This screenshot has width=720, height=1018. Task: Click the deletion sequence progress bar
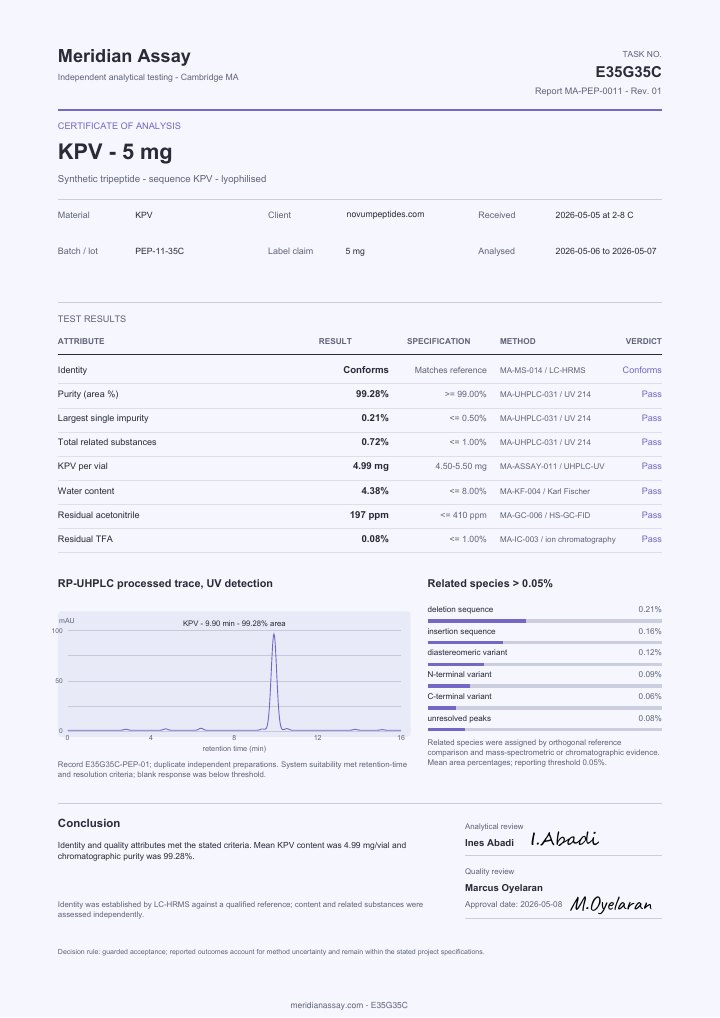click(x=545, y=621)
